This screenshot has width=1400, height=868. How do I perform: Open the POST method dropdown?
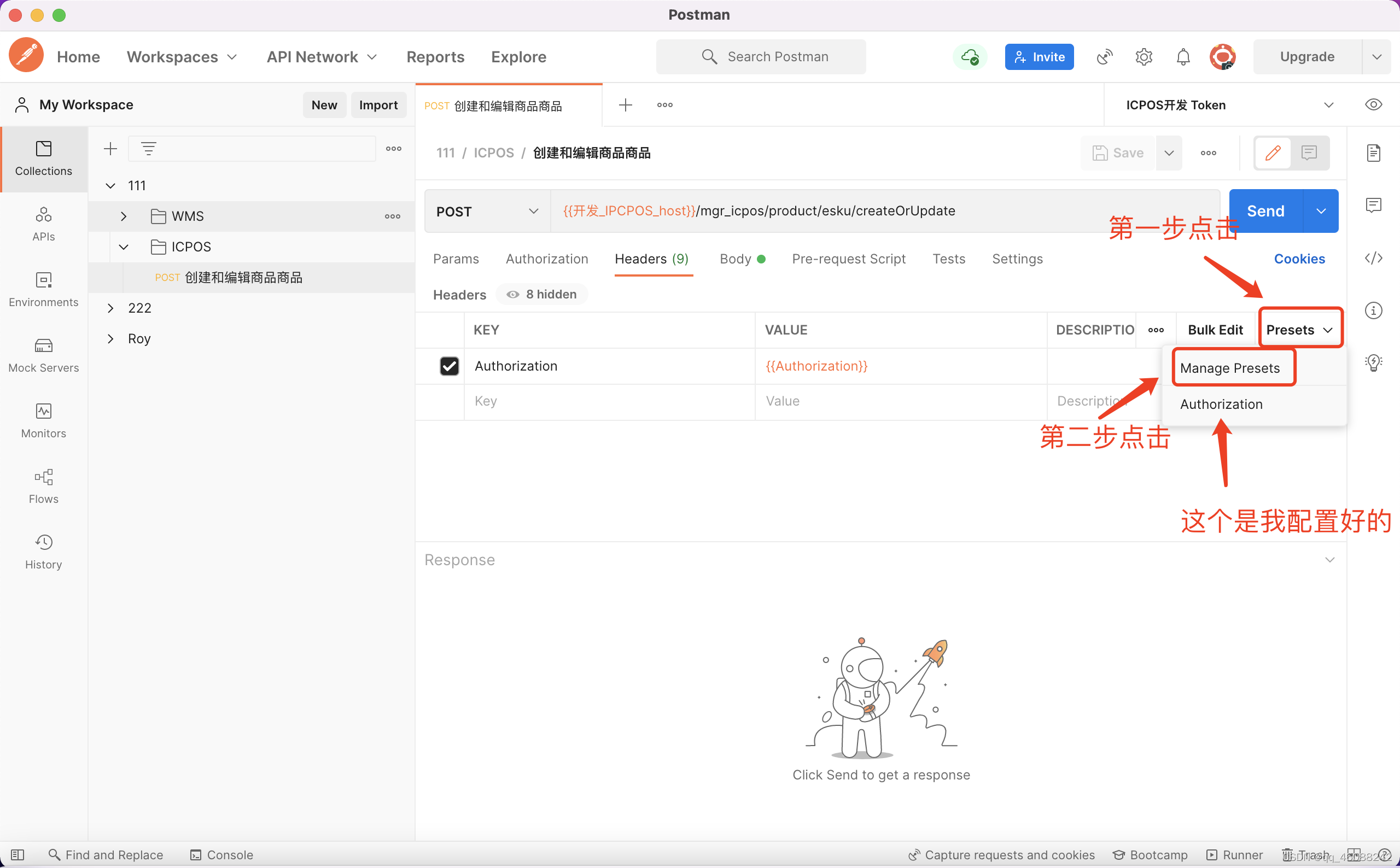tap(487, 211)
